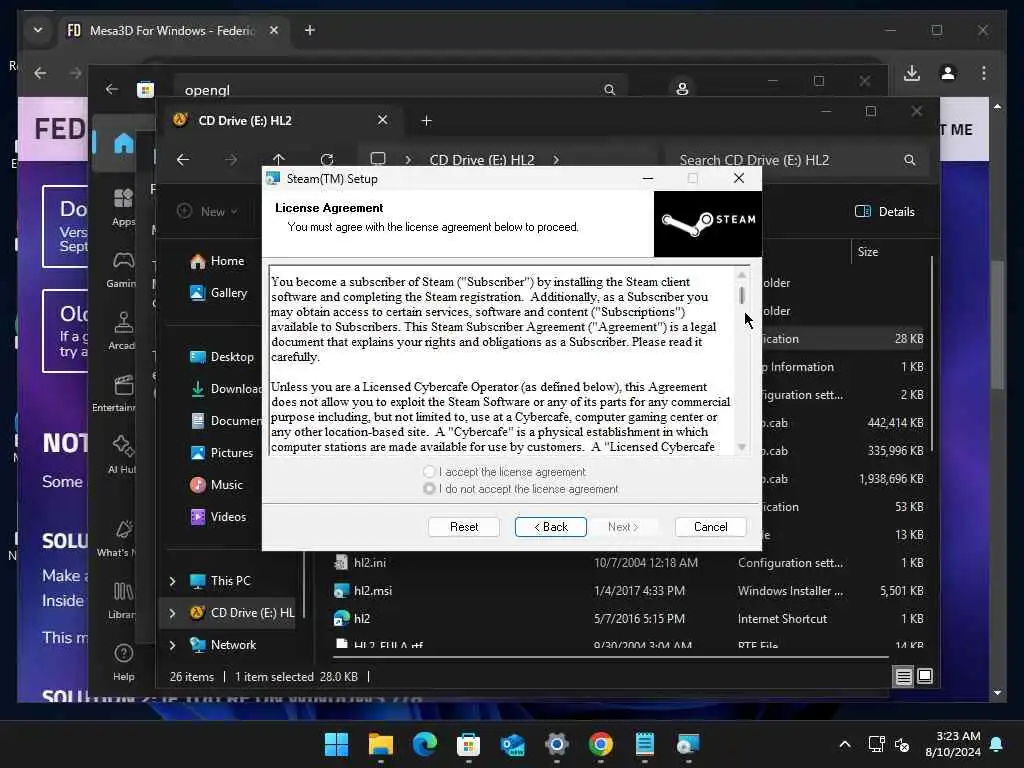Viewport: 1024px width, 768px height.
Task: Select the hl2.ini file
Action: point(369,562)
